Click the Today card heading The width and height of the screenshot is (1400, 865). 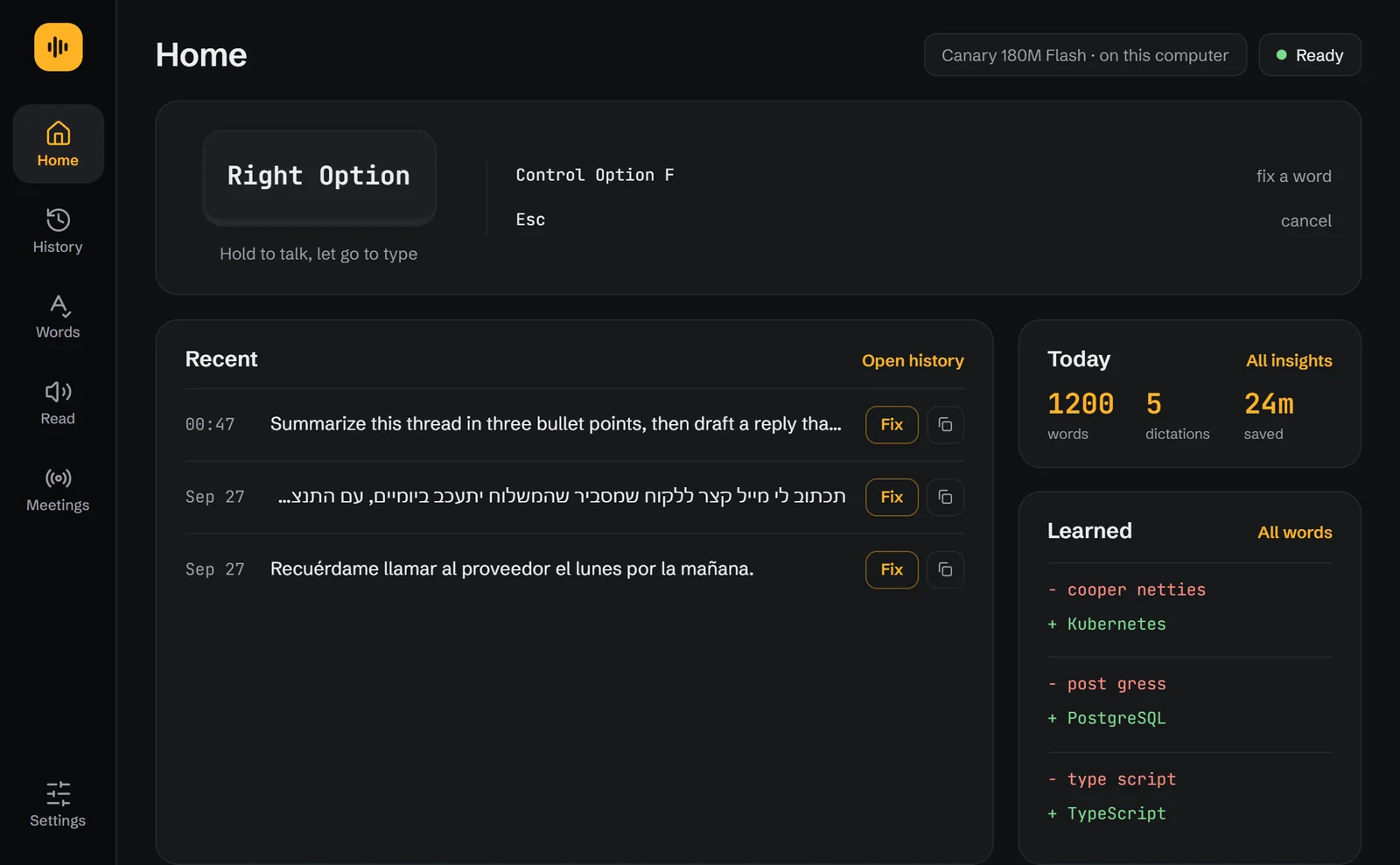click(1079, 359)
